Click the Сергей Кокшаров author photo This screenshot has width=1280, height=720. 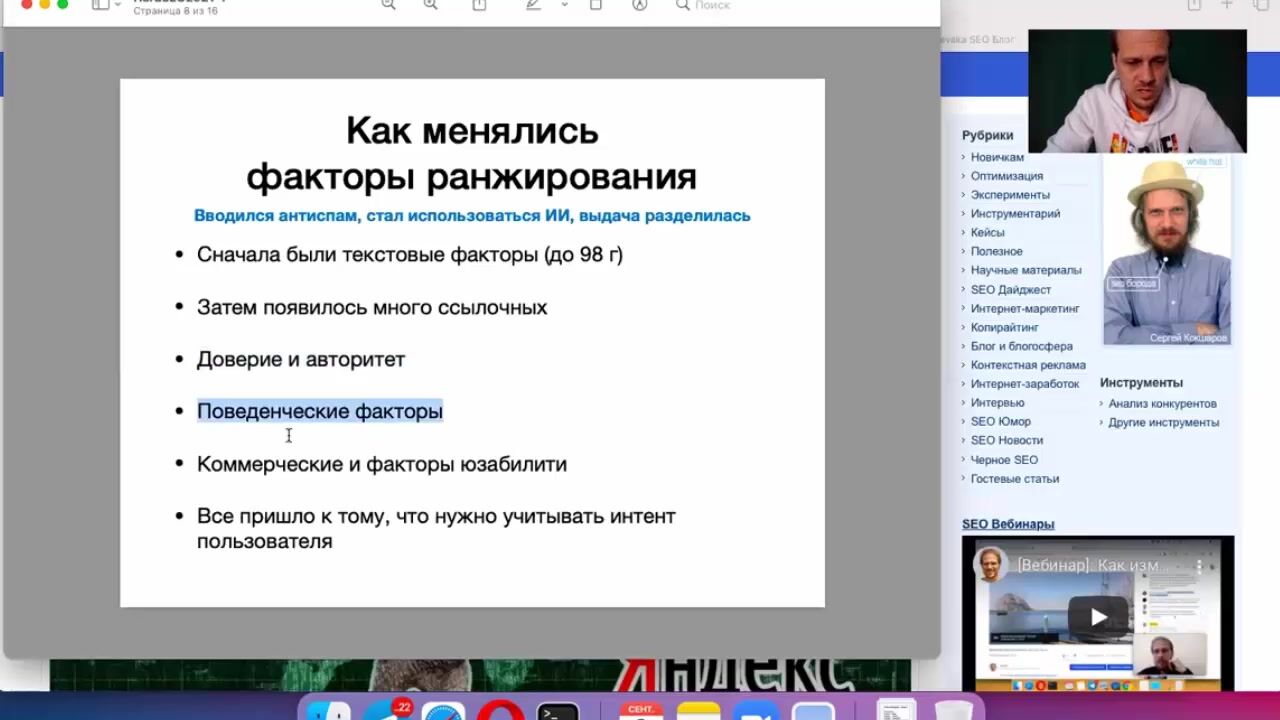pyautogui.click(x=1166, y=250)
